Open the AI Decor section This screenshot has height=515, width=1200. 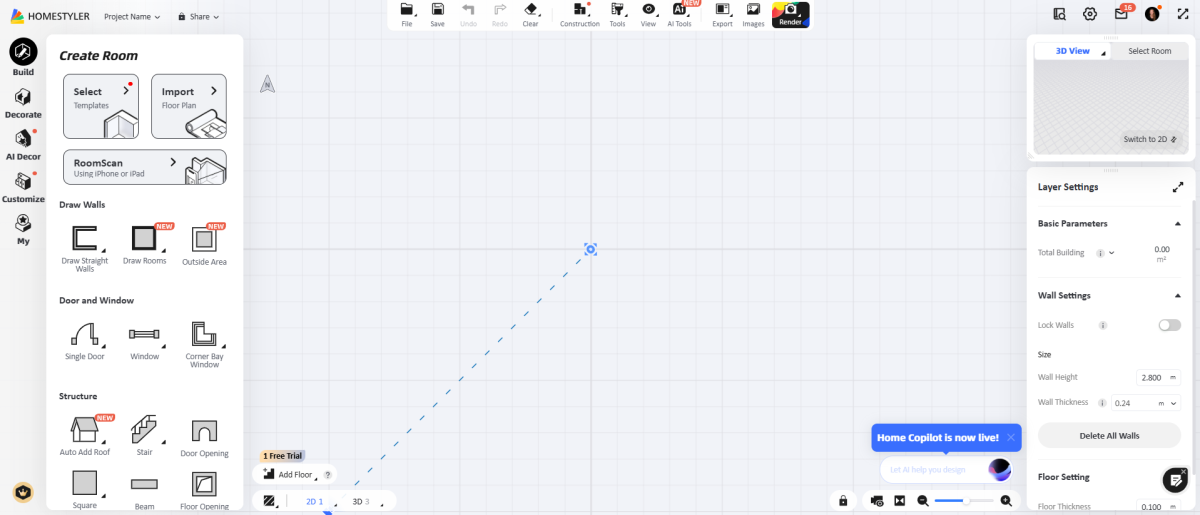[x=23, y=145]
